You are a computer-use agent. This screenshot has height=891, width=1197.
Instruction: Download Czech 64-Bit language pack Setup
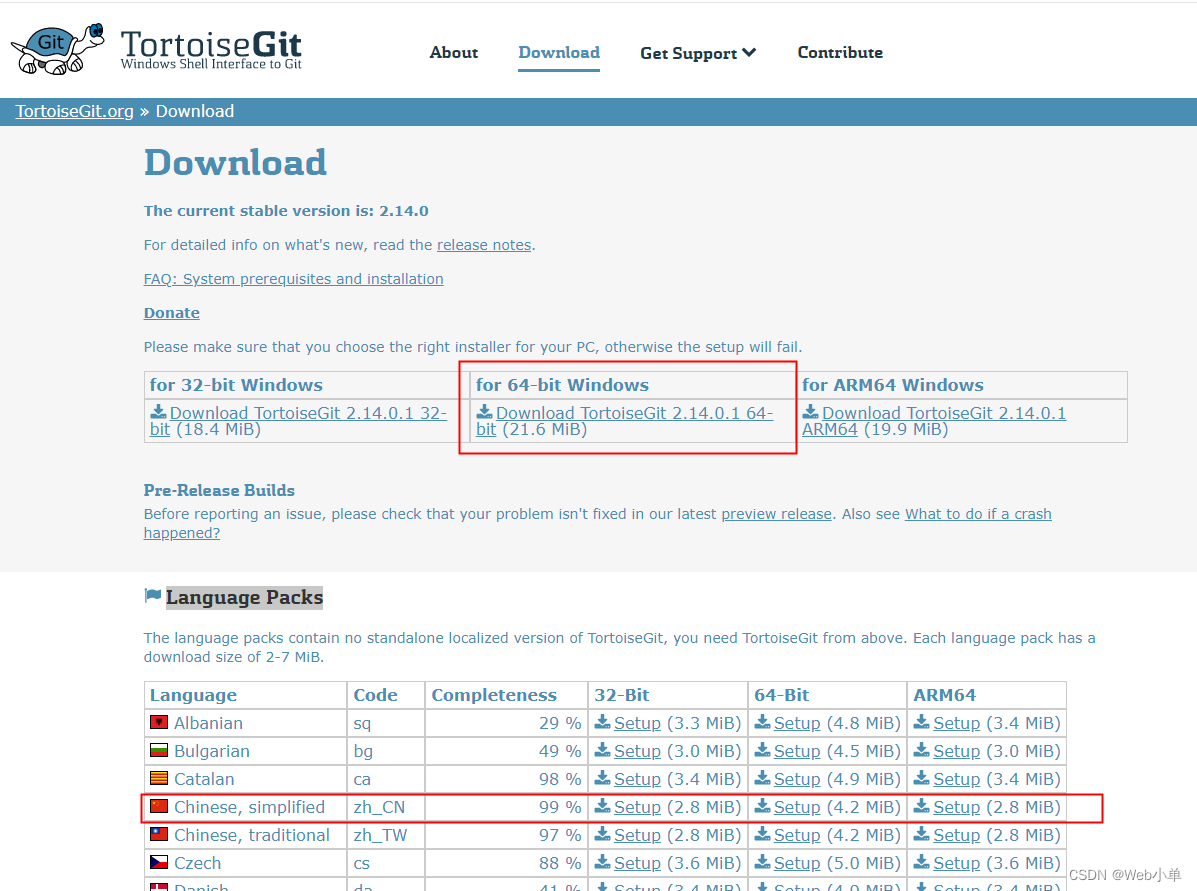click(x=797, y=864)
